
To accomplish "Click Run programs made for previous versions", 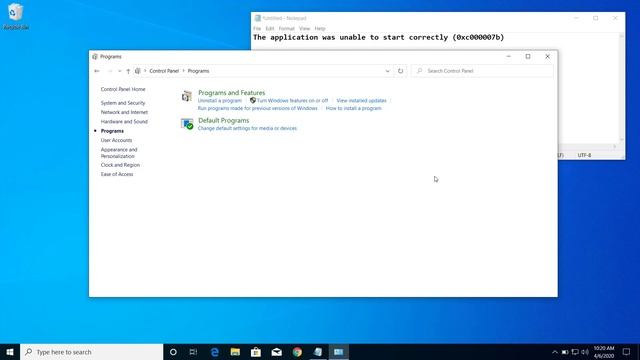I will (258, 108).
